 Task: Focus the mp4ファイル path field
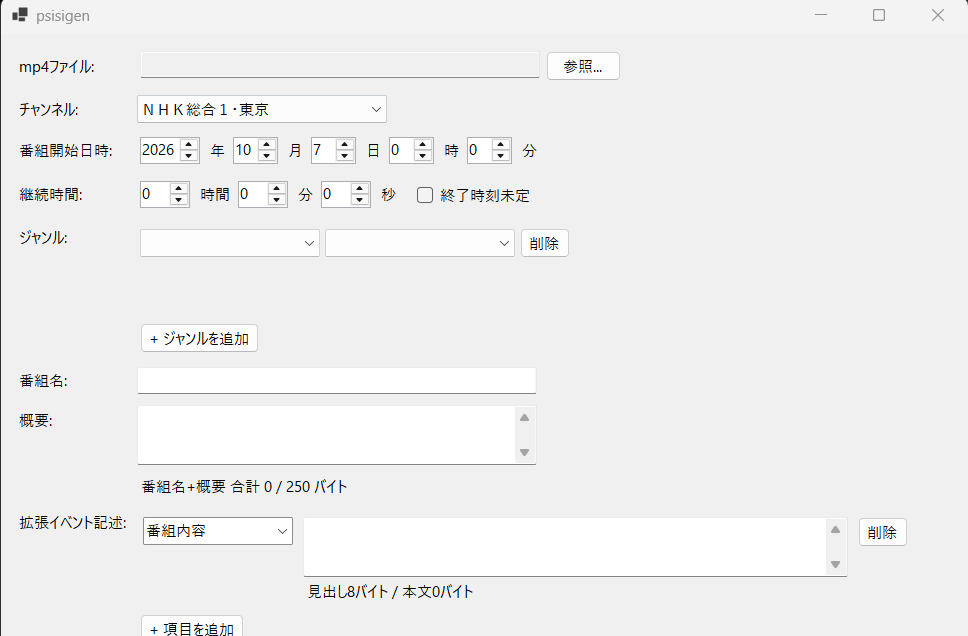coord(340,65)
